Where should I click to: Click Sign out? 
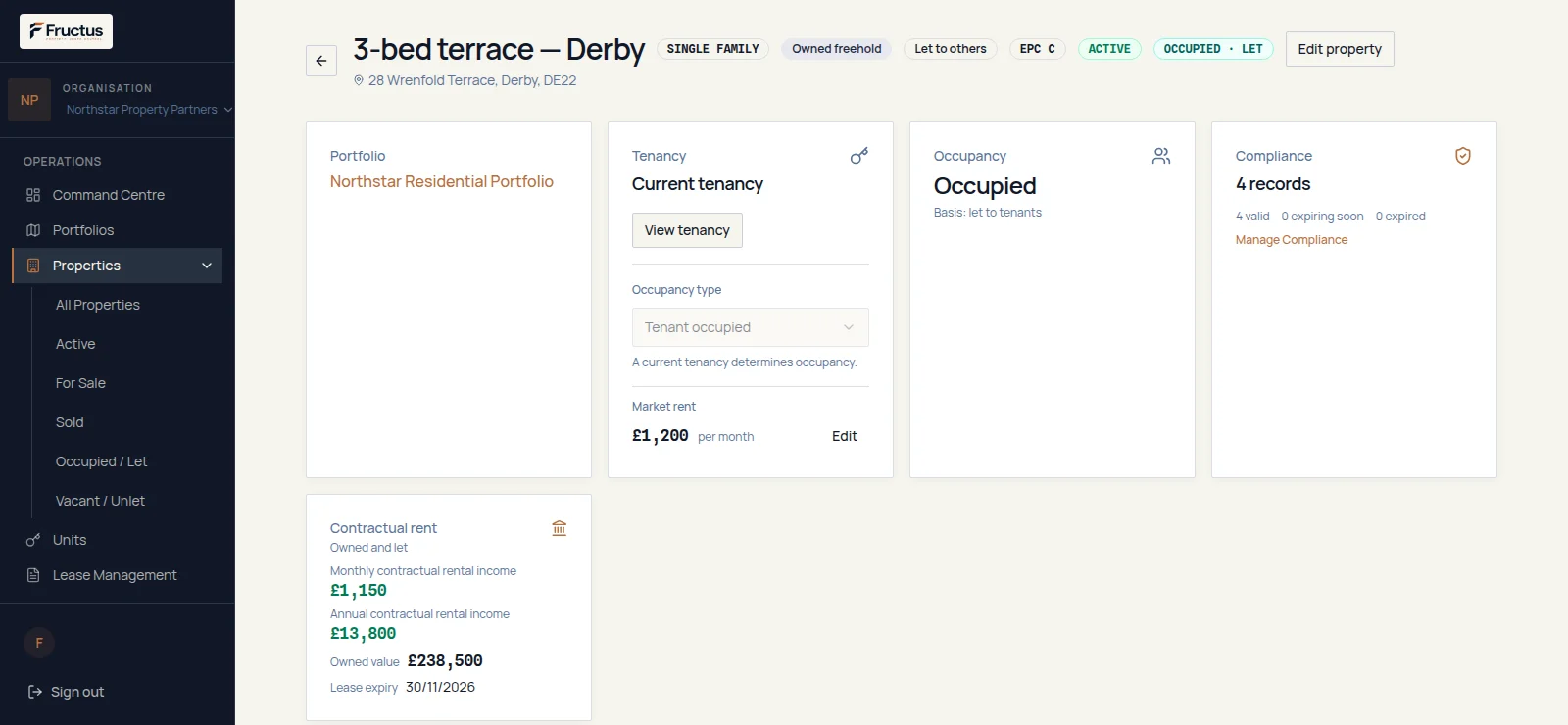pyautogui.click(x=77, y=692)
